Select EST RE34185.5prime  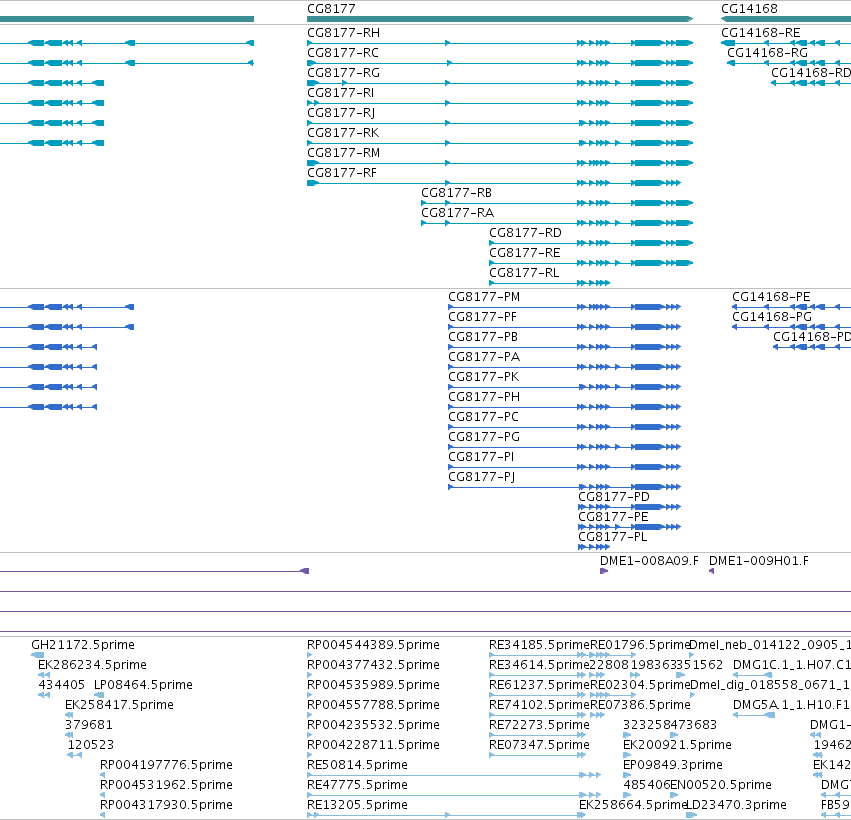(x=539, y=646)
